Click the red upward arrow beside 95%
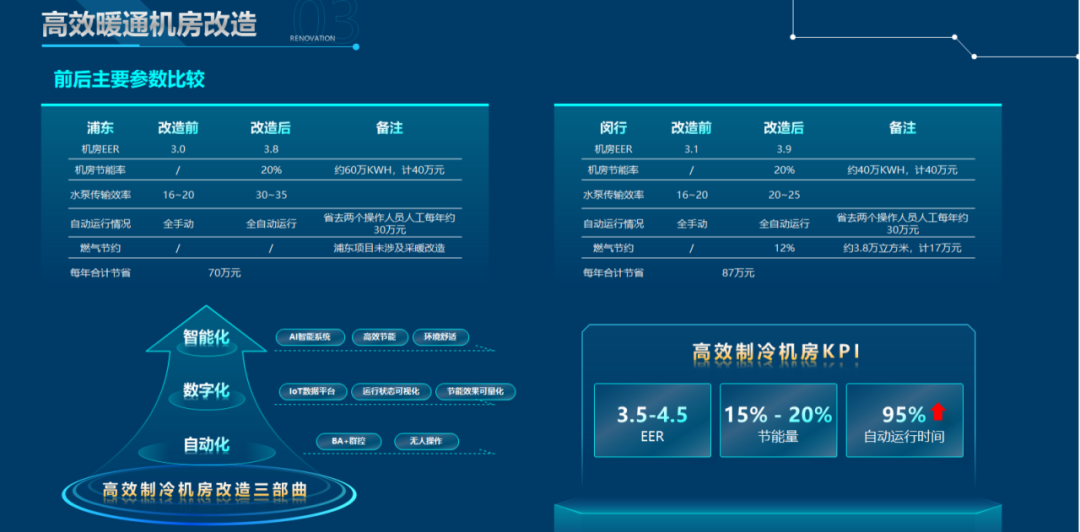The width and height of the screenshot is (1080, 532). coord(938,412)
